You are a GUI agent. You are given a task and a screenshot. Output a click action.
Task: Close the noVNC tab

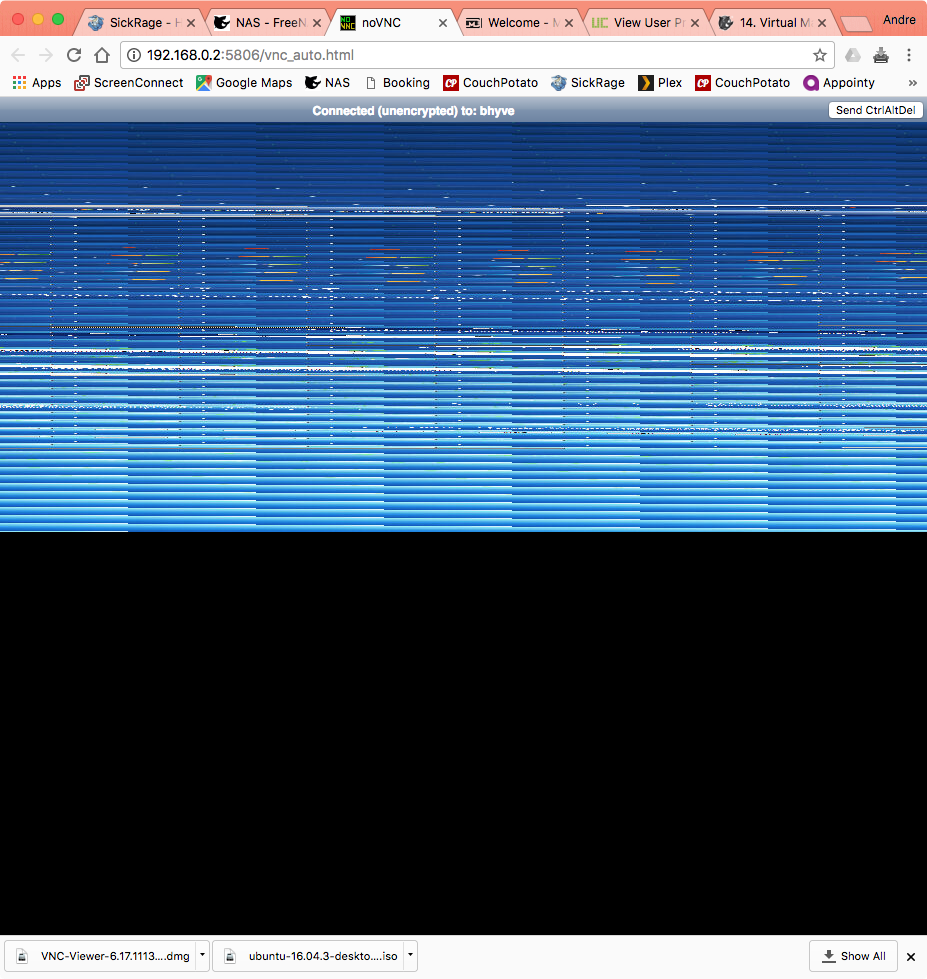pos(443,23)
